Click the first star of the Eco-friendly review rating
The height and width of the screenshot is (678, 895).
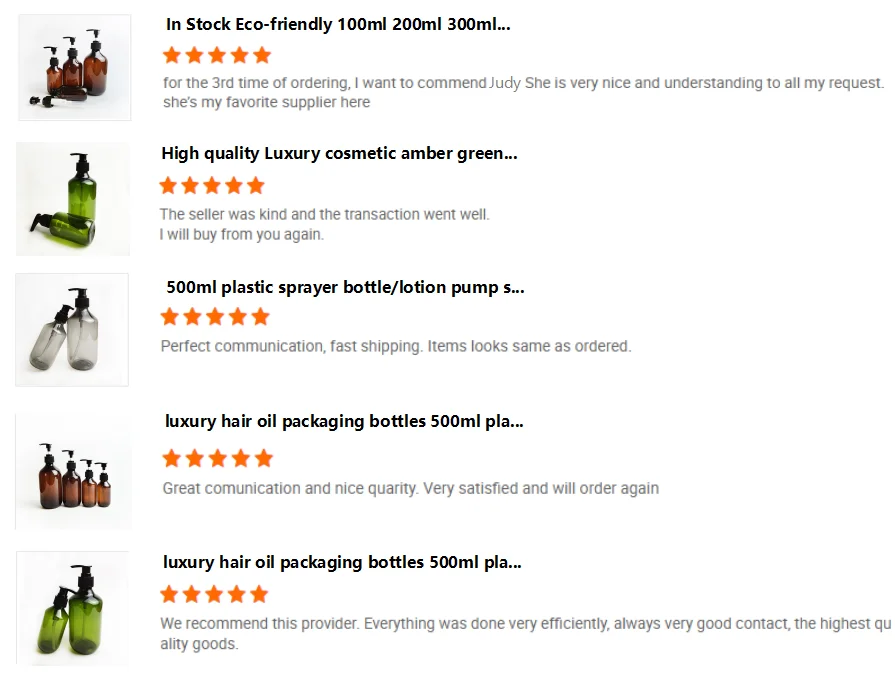pos(172,55)
